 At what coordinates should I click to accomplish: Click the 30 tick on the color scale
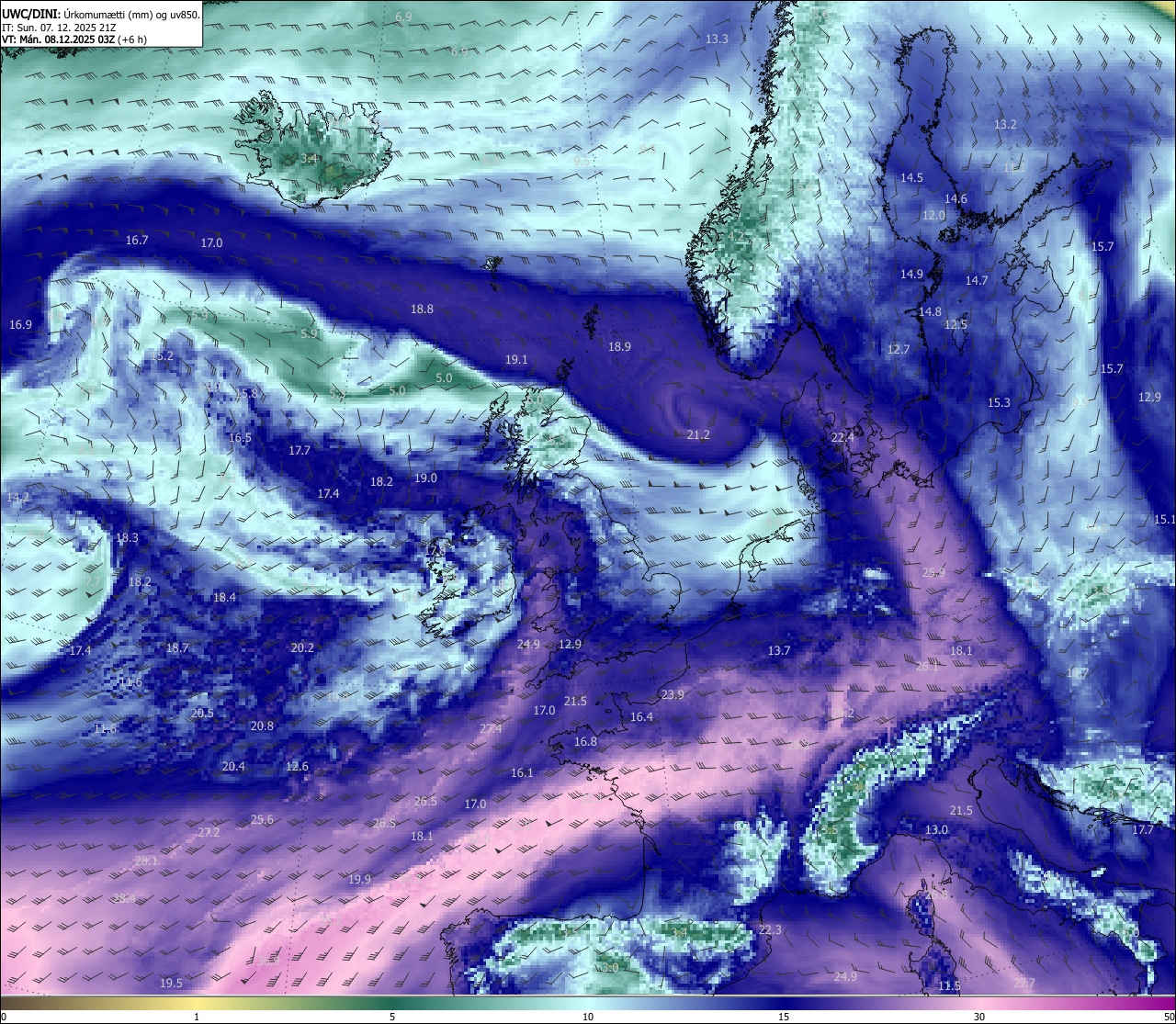[979, 1017]
